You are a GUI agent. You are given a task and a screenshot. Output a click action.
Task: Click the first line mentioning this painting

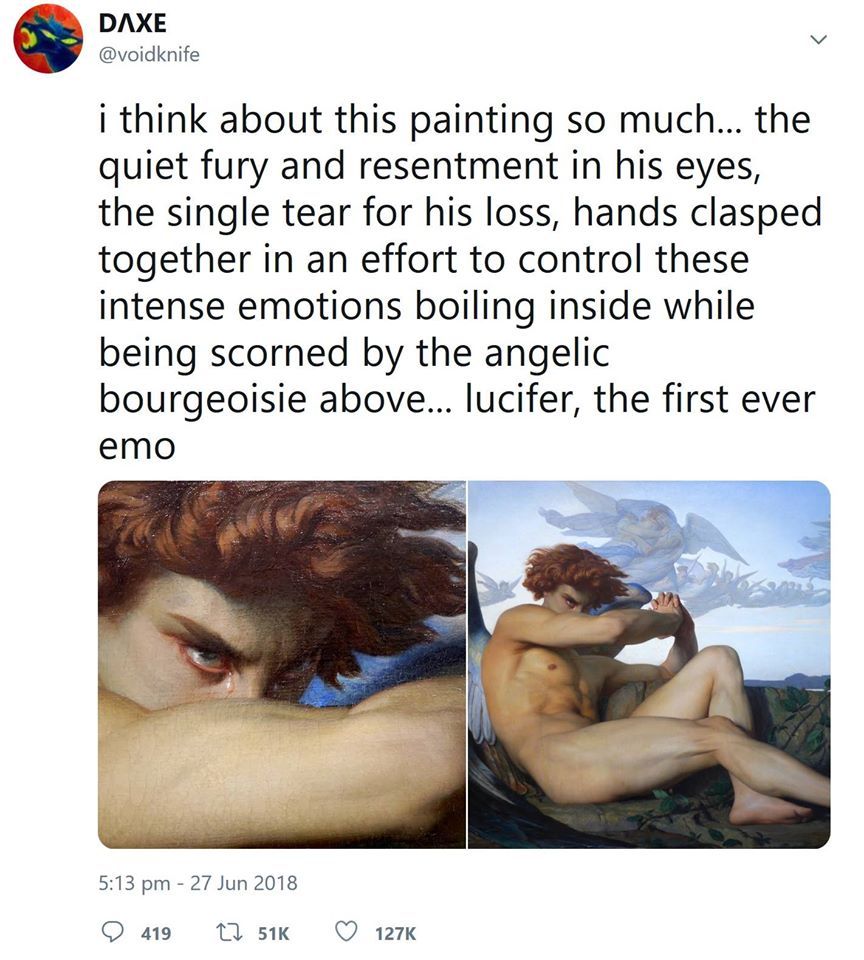pyautogui.click(x=454, y=120)
